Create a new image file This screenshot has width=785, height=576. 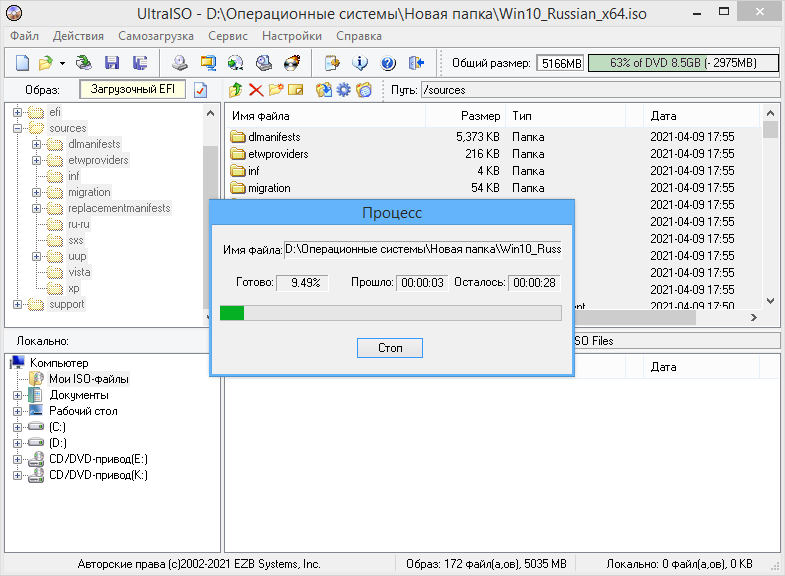pos(23,63)
